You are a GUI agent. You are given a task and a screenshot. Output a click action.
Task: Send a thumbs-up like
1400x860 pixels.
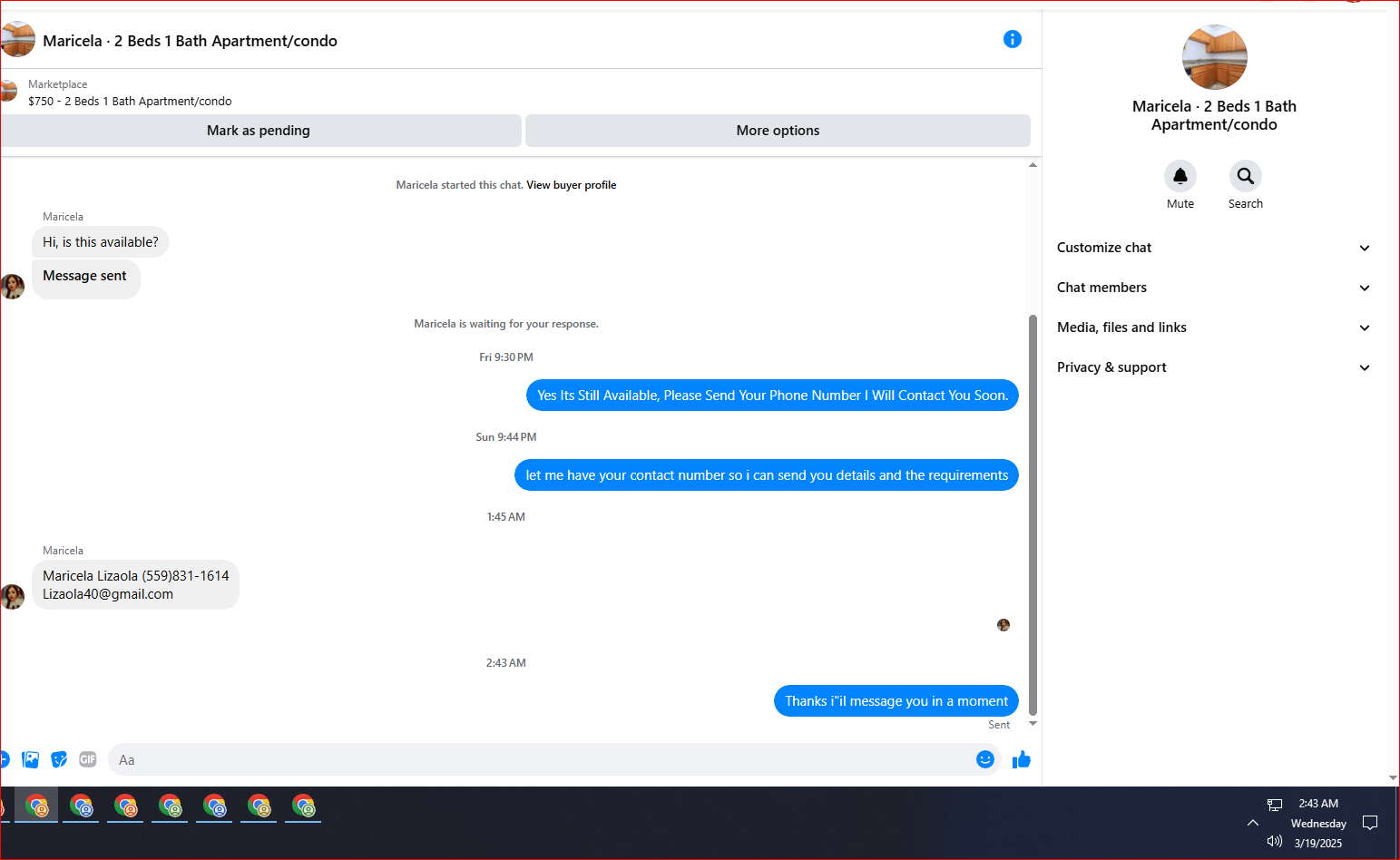coord(1022,759)
